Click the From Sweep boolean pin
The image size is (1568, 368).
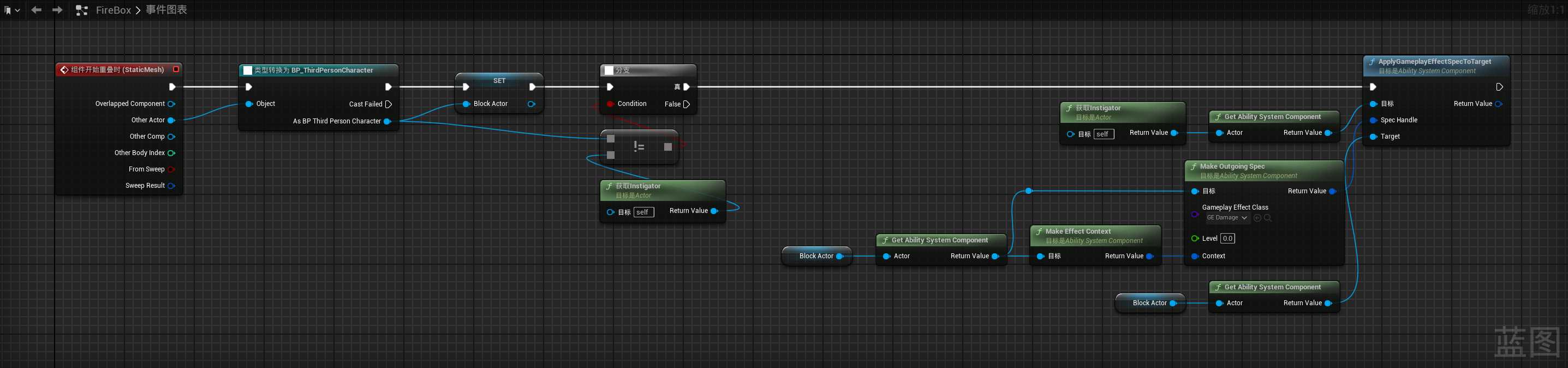(171, 169)
